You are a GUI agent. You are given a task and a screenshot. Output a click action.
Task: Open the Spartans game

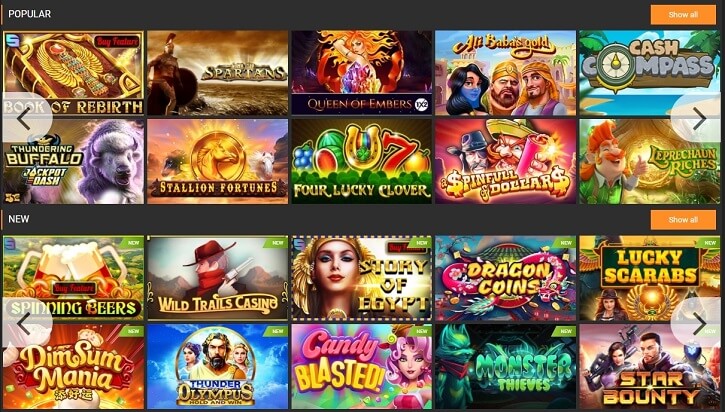point(217,73)
